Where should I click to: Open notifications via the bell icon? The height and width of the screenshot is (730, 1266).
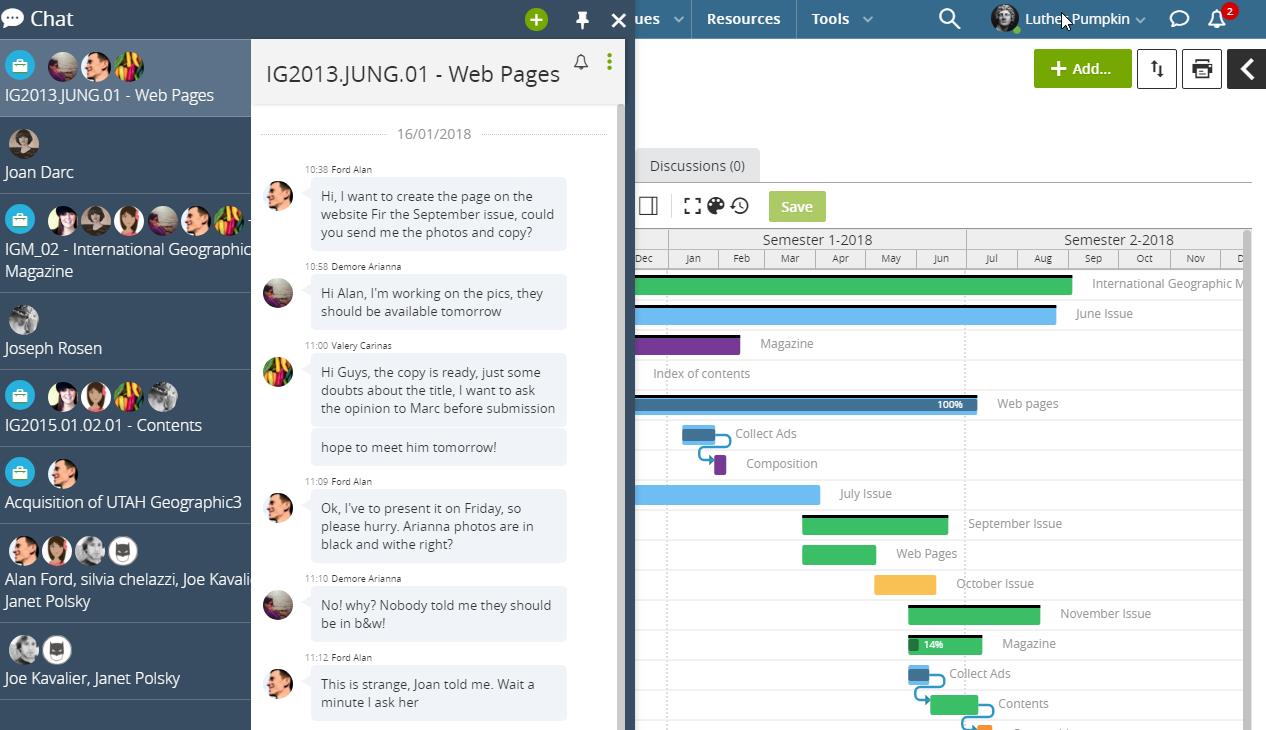[1218, 18]
